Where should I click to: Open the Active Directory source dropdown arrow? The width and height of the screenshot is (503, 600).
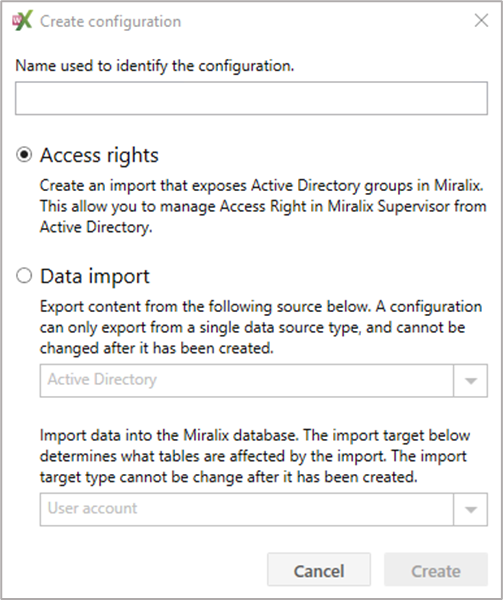pyautogui.click(x=470, y=380)
